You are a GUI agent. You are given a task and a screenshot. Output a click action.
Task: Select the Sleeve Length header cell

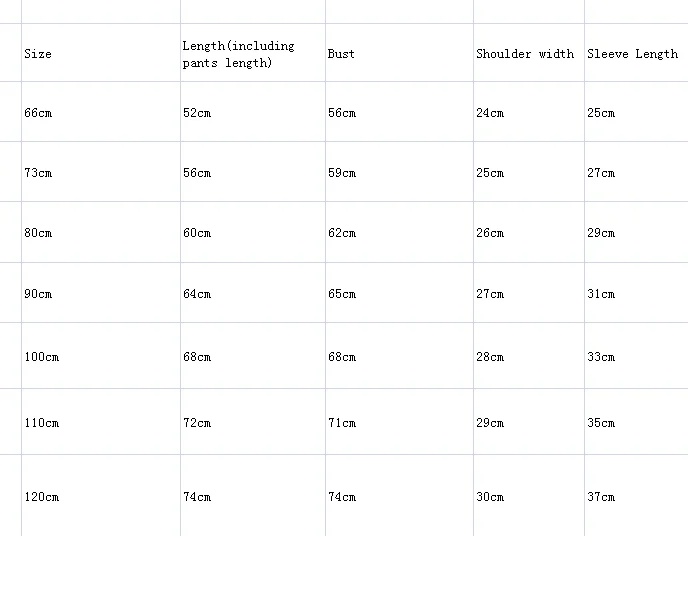pos(636,53)
